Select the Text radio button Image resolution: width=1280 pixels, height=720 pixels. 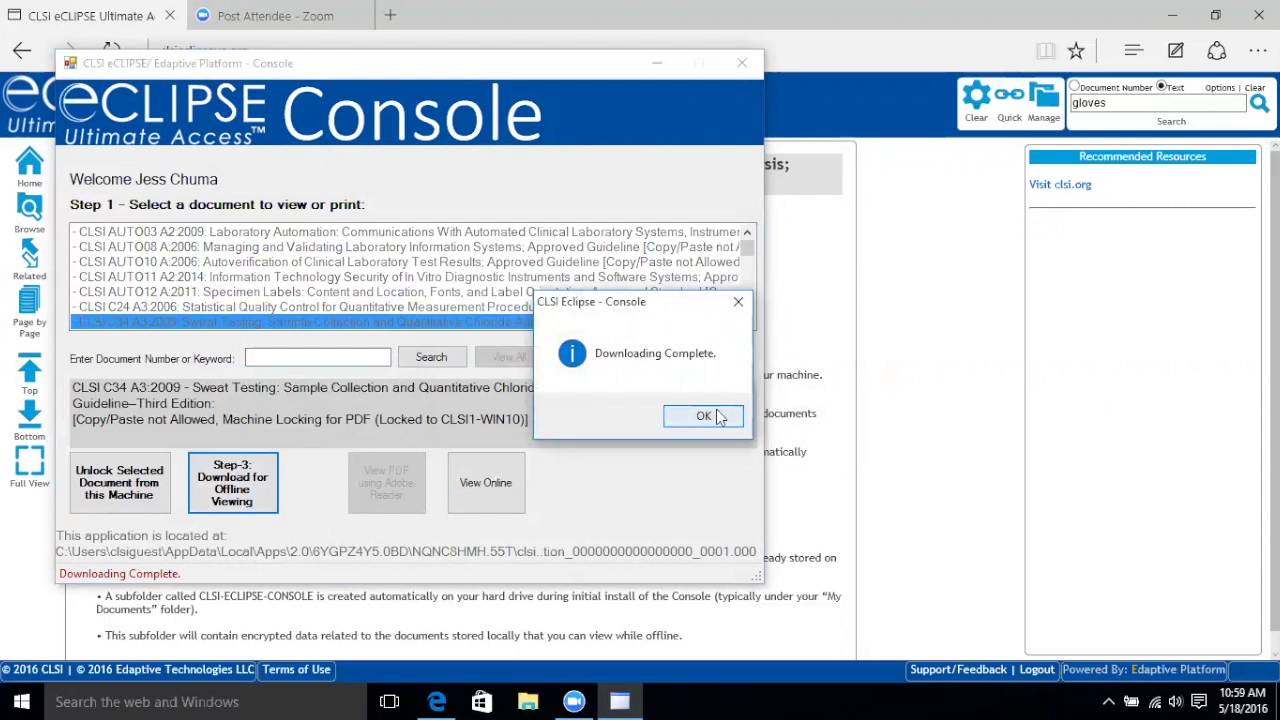click(1161, 87)
